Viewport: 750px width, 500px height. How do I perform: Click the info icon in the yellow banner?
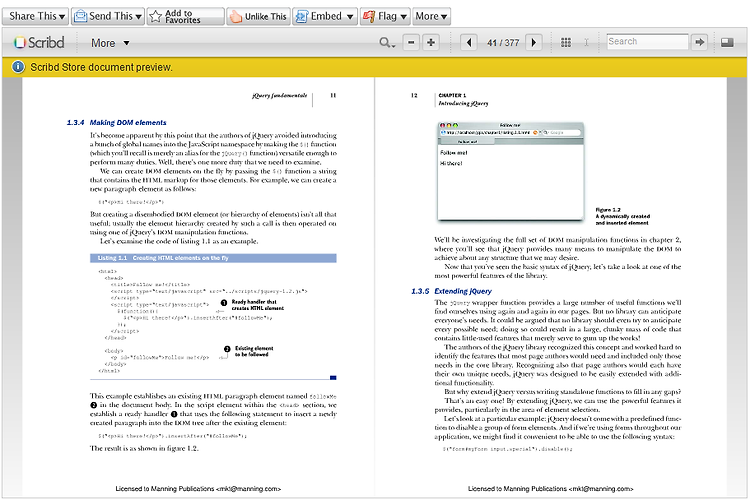(18, 67)
